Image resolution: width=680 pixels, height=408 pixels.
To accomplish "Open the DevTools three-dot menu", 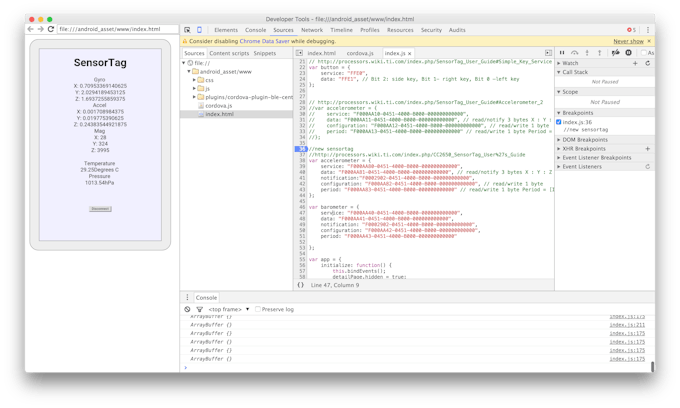I will click(x=648, y=30).
